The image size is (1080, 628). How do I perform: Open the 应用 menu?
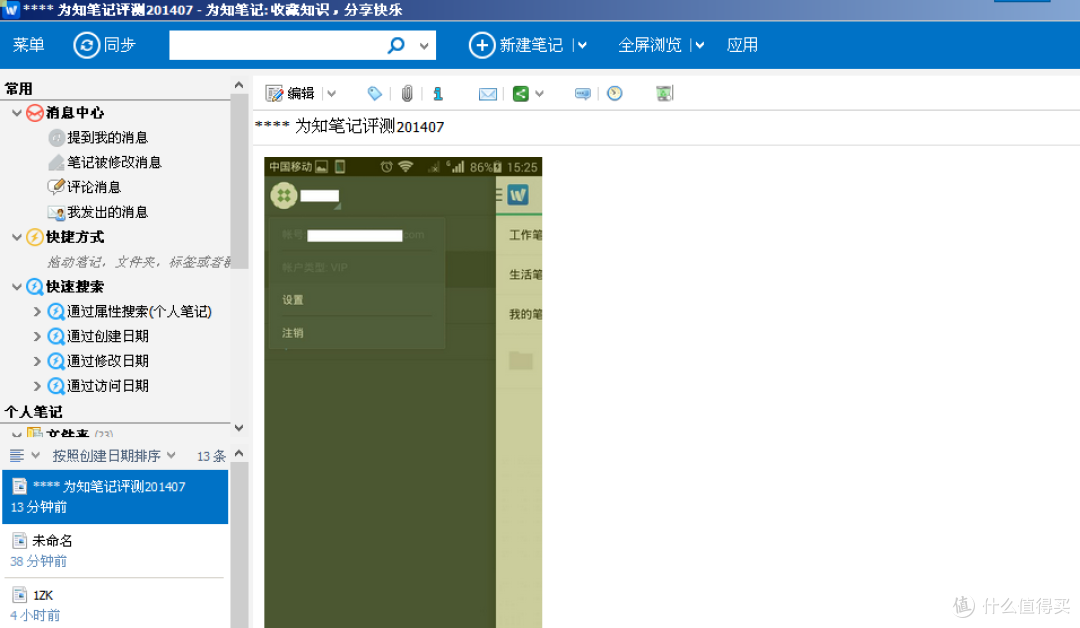[742, 45]
